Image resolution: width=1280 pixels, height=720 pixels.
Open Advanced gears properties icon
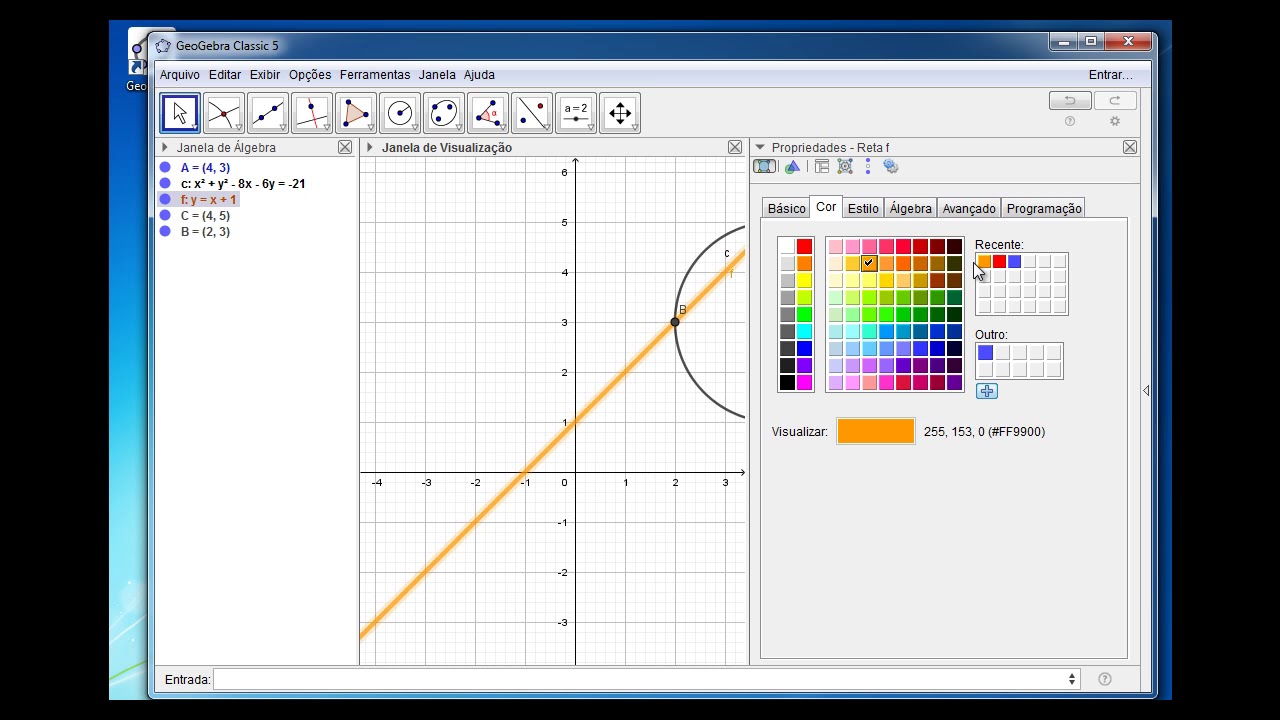[891, 167]
